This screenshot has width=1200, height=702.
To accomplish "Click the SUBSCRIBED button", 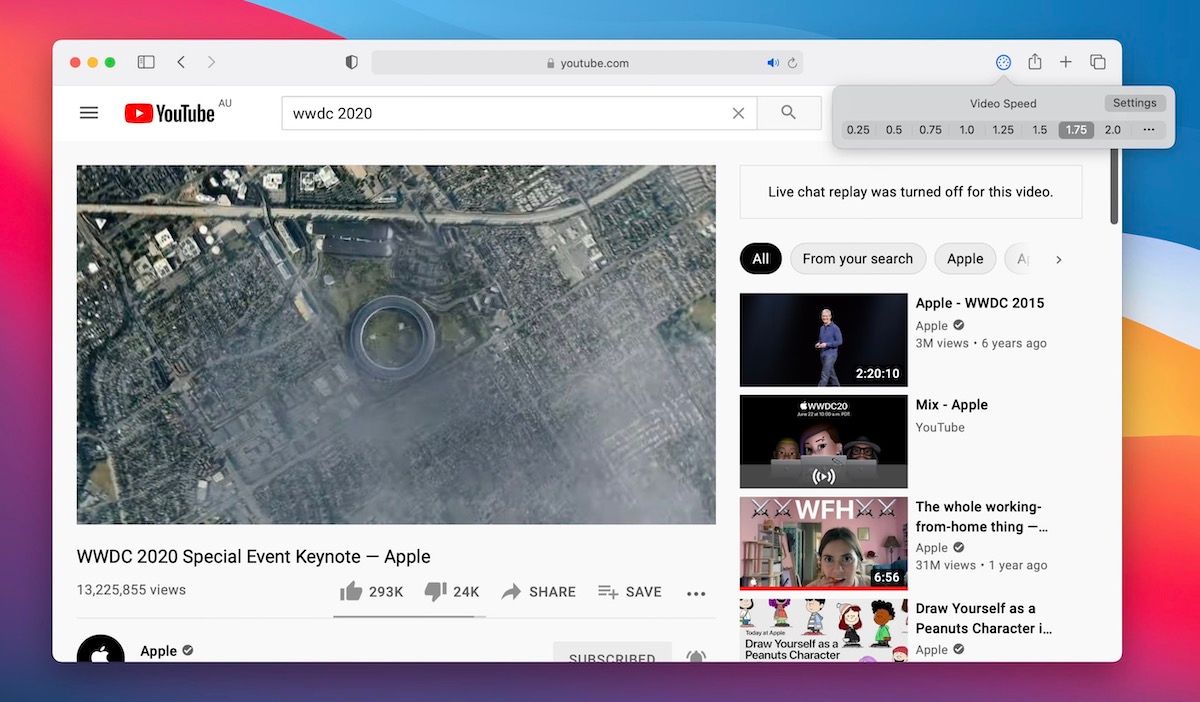I will click(x=612, y=655).
